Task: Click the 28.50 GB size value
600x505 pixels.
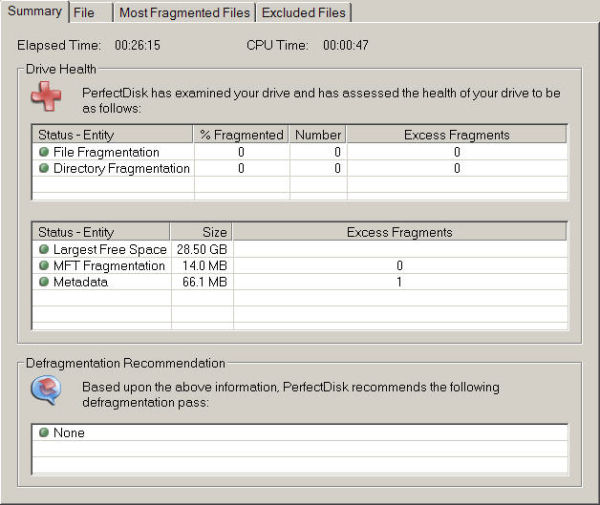Action: tap(202, 249)
